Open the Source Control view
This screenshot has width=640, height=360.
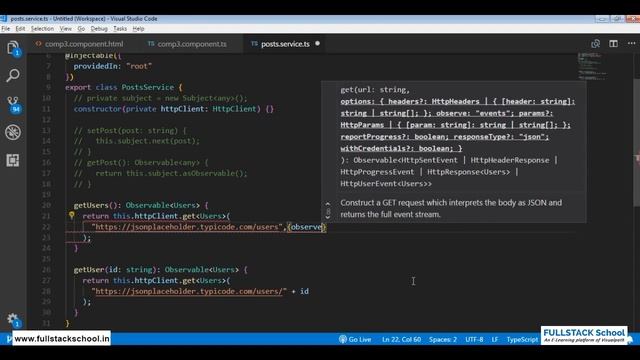[13, 104]
